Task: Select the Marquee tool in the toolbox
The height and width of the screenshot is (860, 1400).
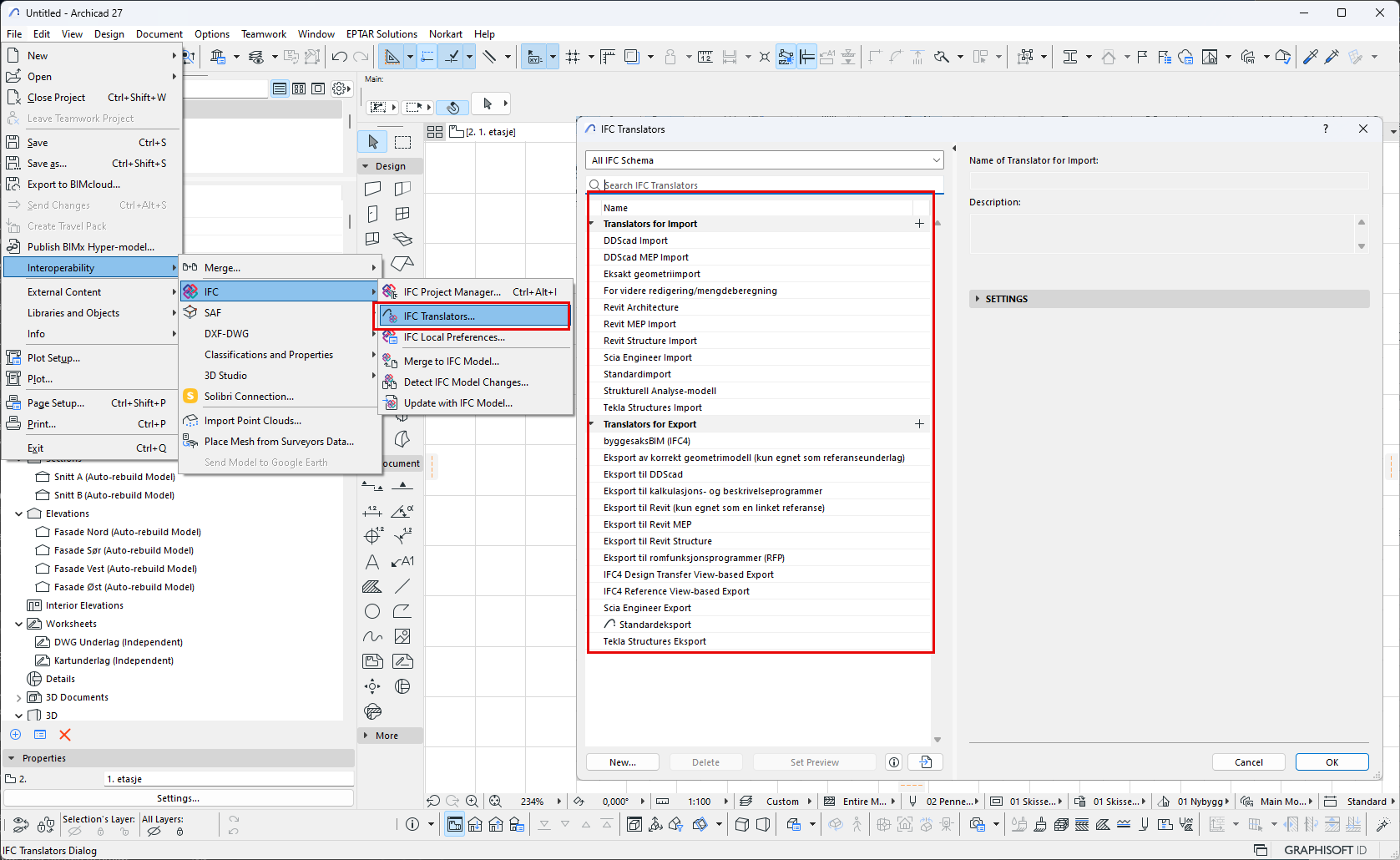Action: coord(403,142)
